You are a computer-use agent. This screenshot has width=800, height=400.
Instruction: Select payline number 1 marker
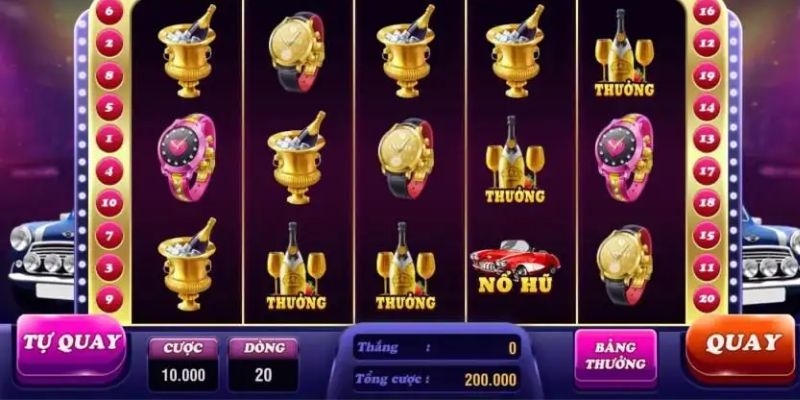point(110,139)
